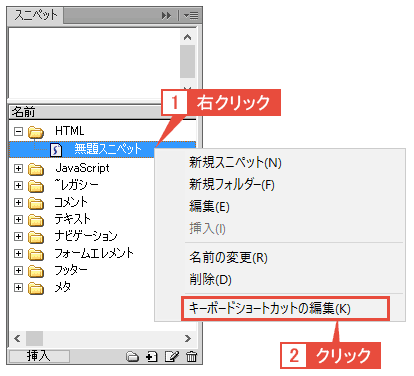Expand the コメント folder
The image size is (414, 376).
pyautogui.click(x=18, y=202)
